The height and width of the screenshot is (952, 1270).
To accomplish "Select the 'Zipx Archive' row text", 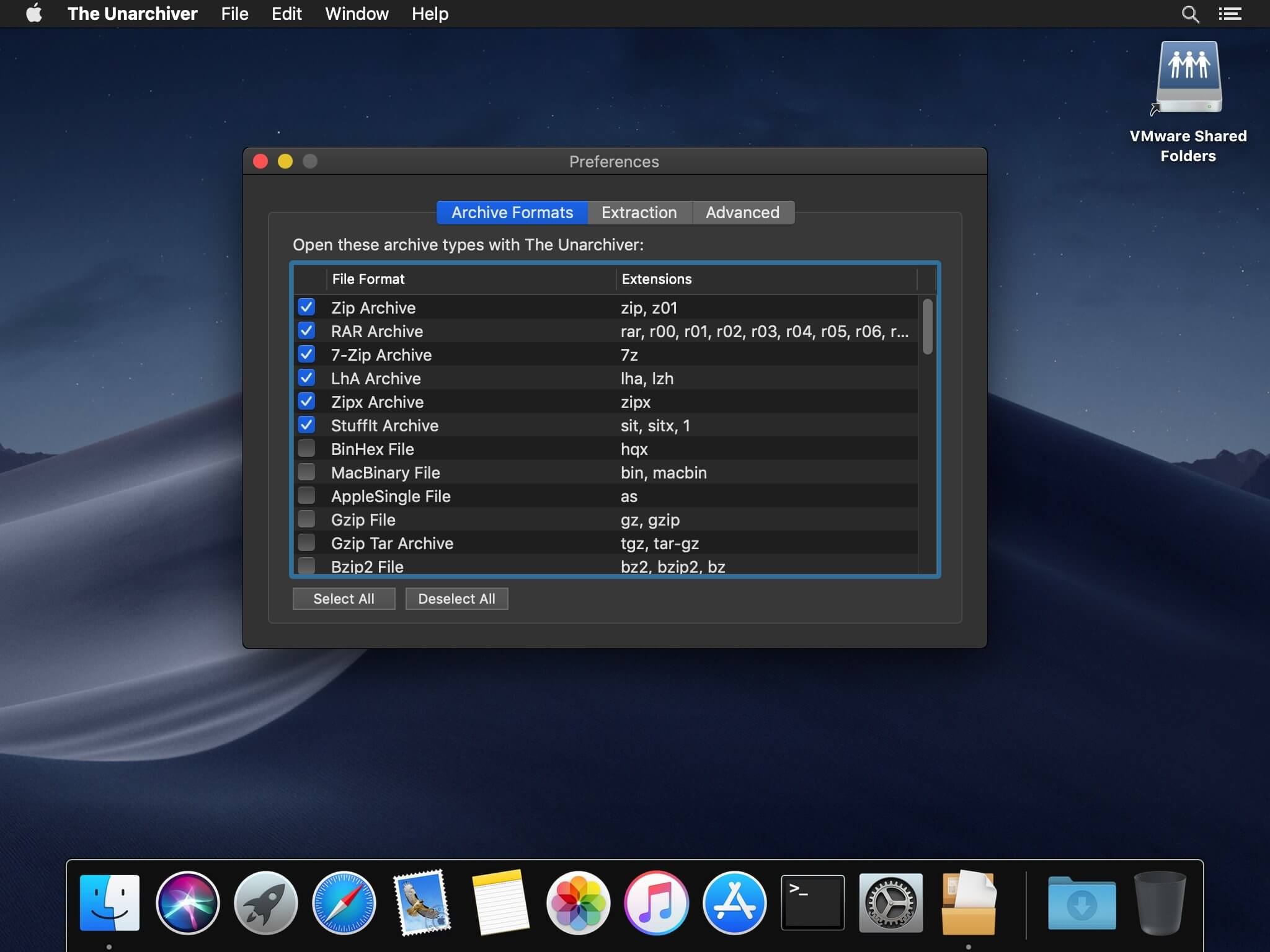I will [x=378, y=402].
